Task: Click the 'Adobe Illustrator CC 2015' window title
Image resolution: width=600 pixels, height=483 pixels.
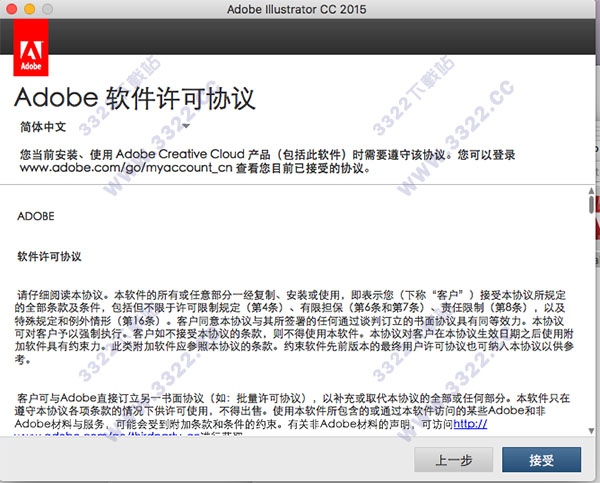Action: pyautogui.click(x=297, y=9)
